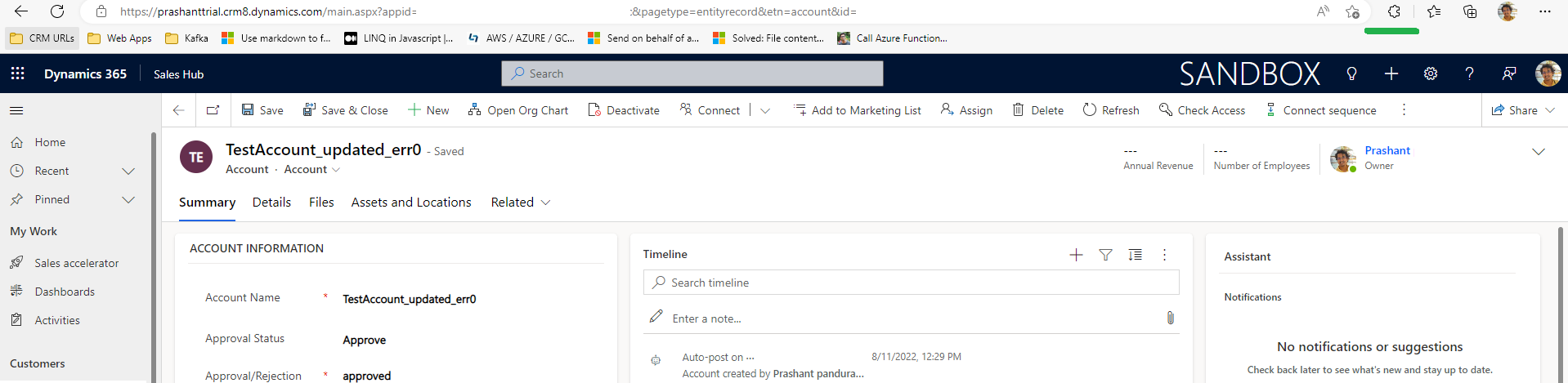Go back using the form back arrow
This screenshot has width=1568, height=383.
(x=178, y=110)
